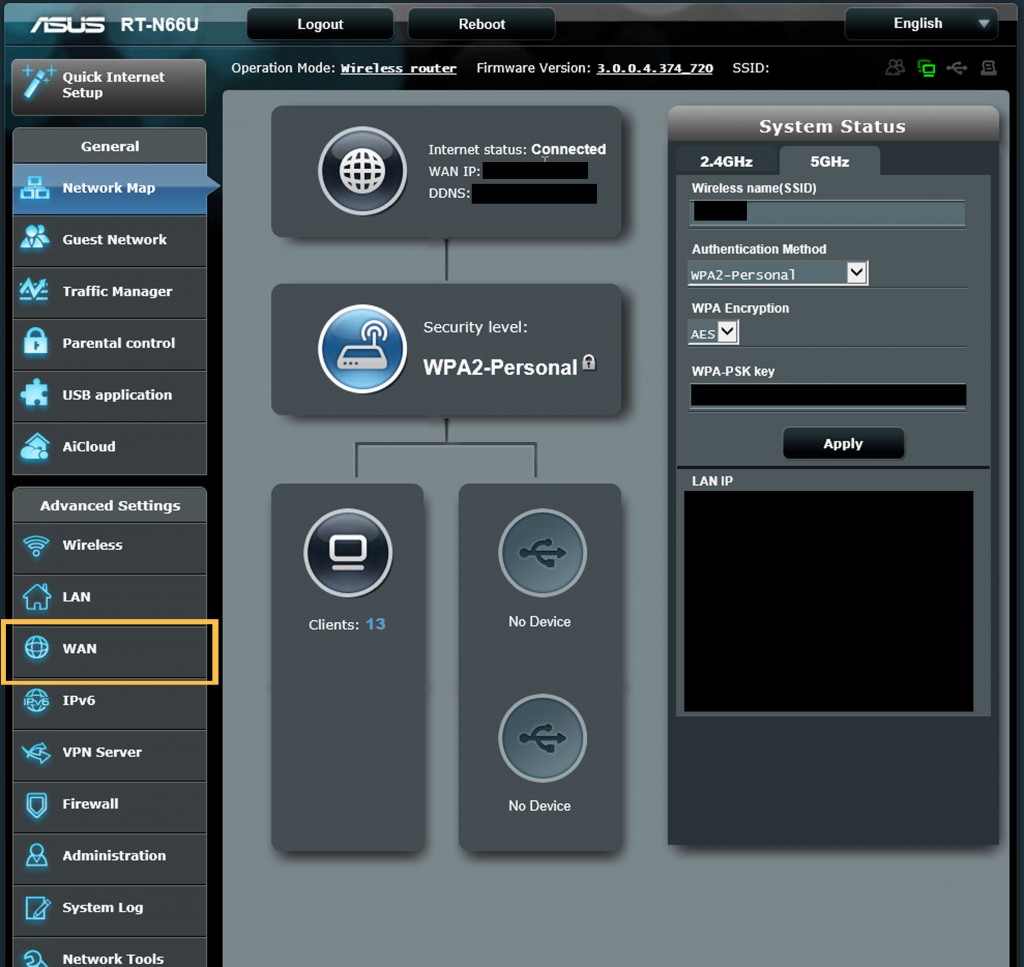Screen dimensions: 1024x967
Task: Open the English language dropdown
Action: tap(921, 24)
